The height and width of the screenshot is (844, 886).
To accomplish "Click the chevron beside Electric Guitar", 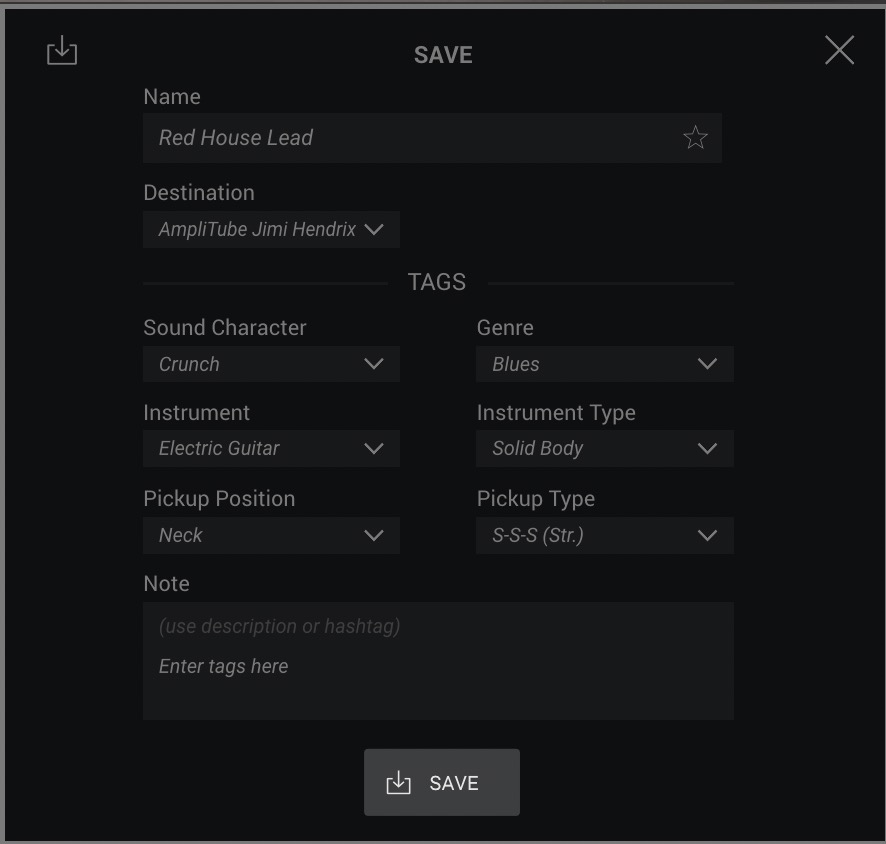I will point(374,449).
